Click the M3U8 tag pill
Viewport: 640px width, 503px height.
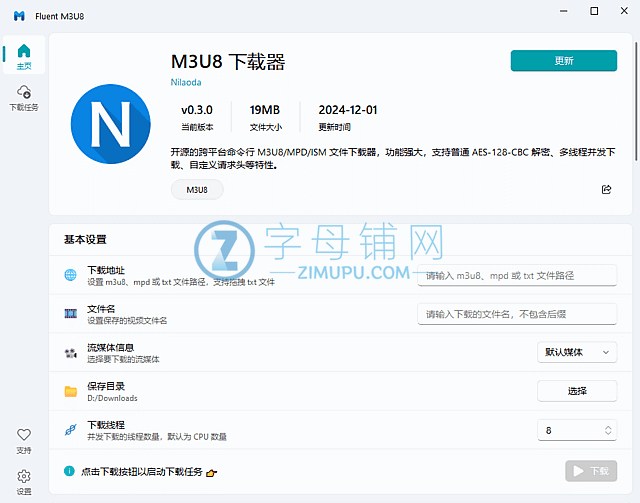197,189
